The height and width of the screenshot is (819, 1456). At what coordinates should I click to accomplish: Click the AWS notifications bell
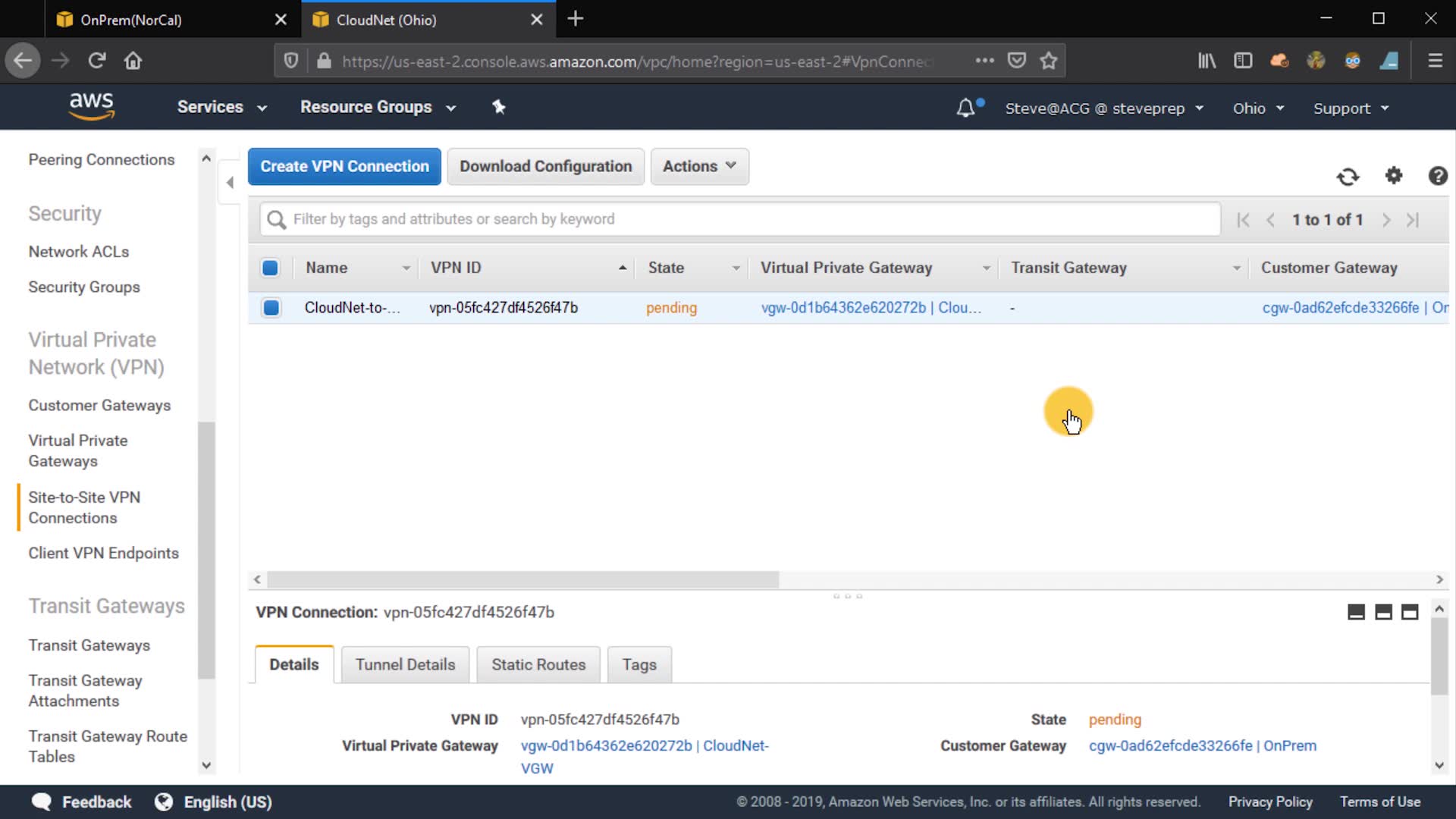pyautogui.click(x=965, y=108)
